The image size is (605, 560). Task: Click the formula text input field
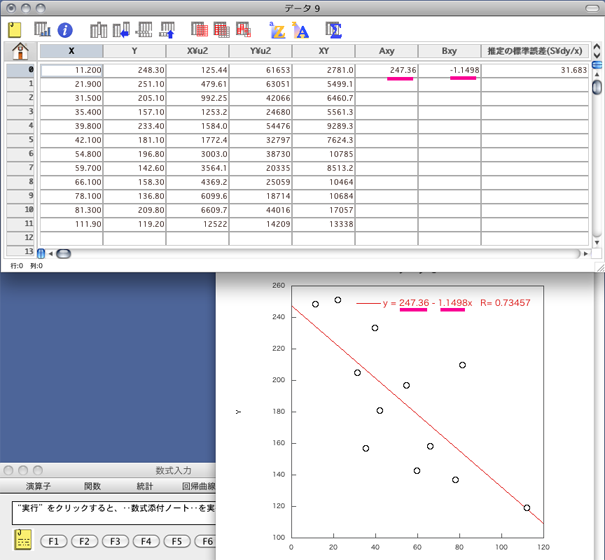115,511
